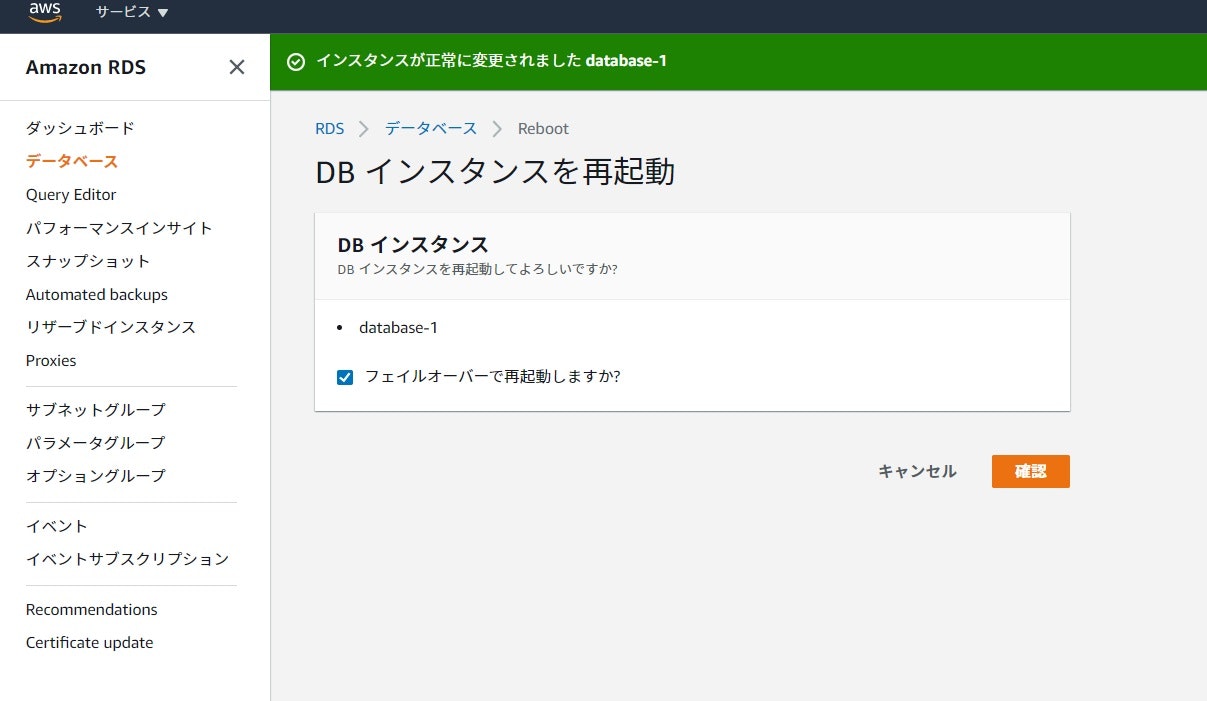Open パラメータグループ page
Viewport: 1207px width, 701px height.
coord(96,443)
